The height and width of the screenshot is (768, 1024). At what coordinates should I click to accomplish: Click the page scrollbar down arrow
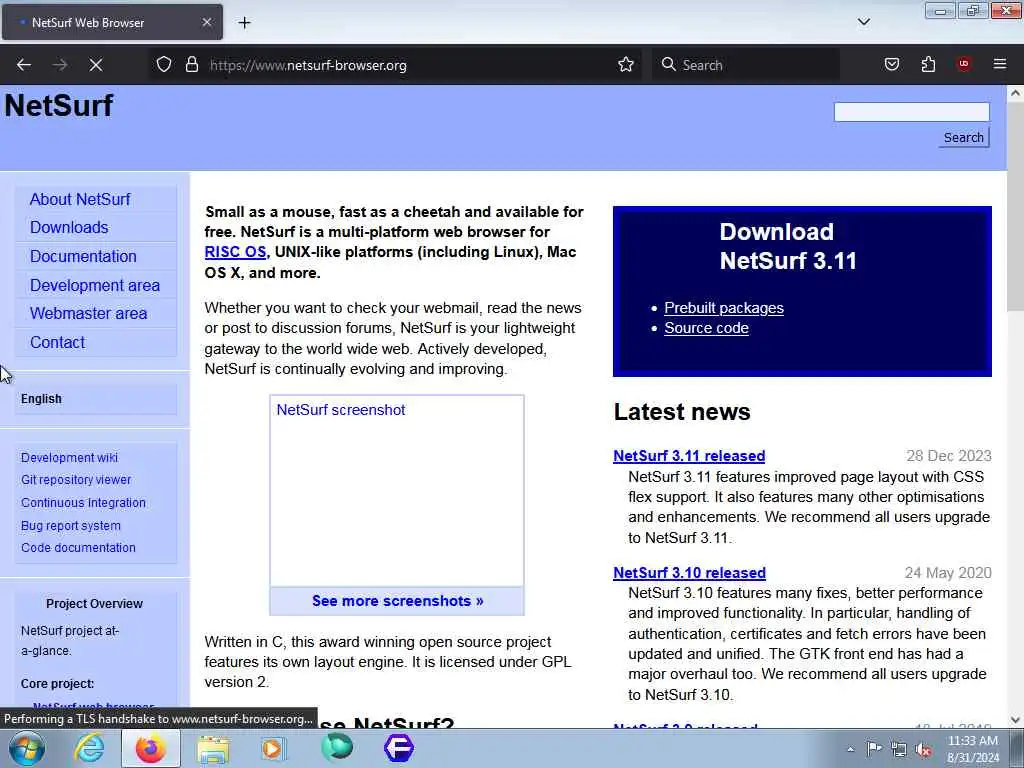tap(1015, 720)
